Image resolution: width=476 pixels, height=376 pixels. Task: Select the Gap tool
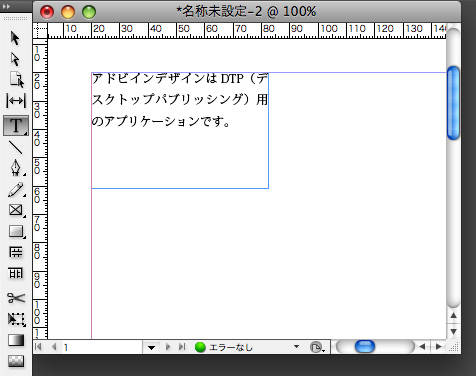pos(16,100)
